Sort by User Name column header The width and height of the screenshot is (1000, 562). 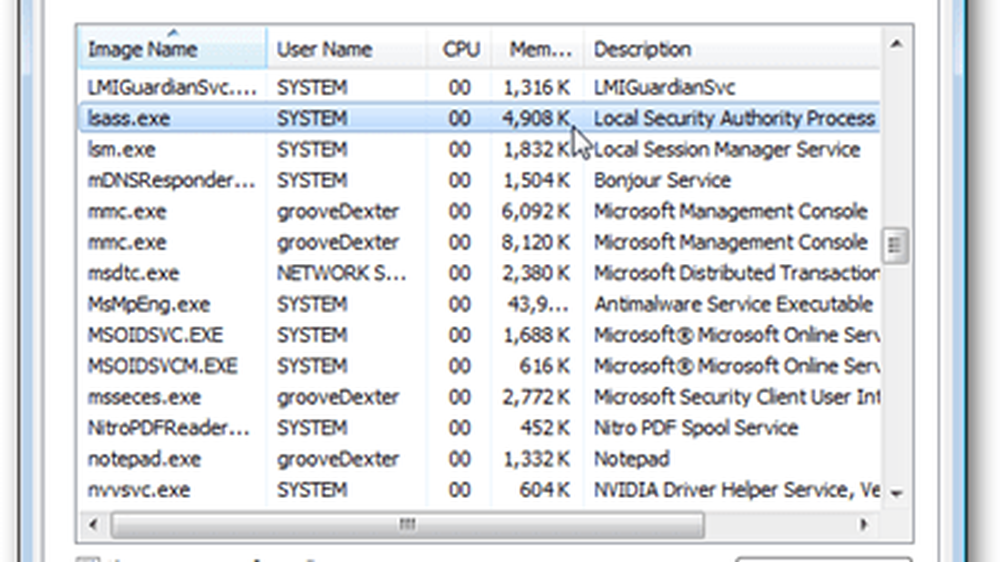point(346,48)
